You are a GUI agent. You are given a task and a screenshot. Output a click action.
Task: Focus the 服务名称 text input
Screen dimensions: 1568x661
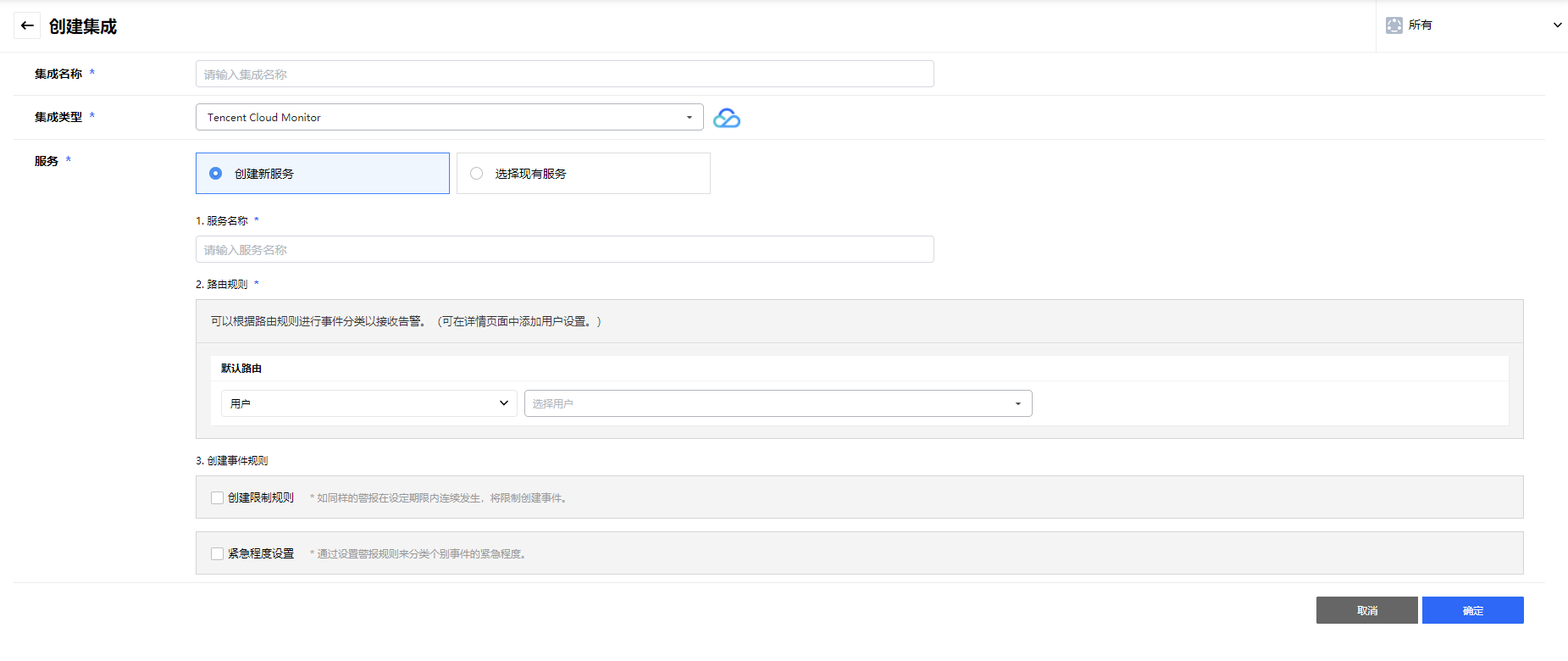coord(564,249)
